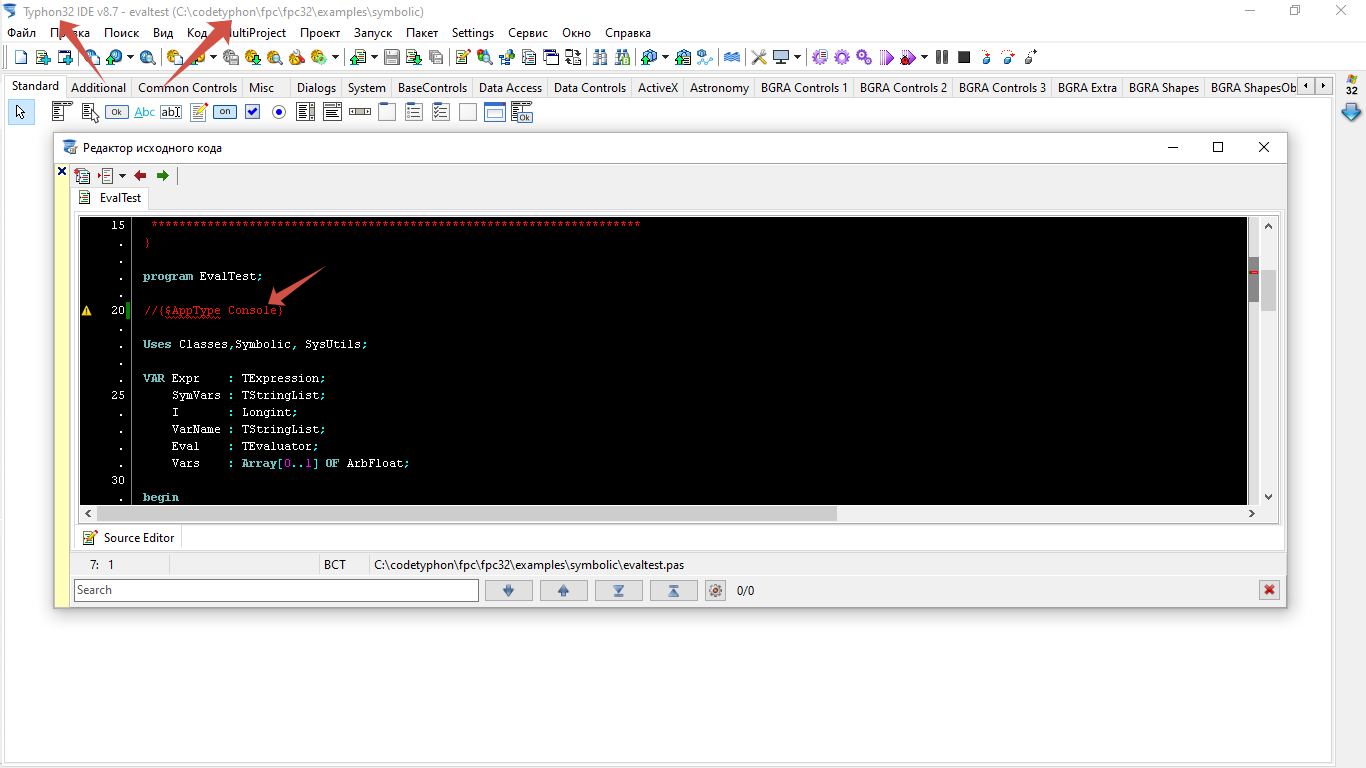1366x768 pixels.
Task: Jump back with the red left arrow
Action: [x=140, y=176]
